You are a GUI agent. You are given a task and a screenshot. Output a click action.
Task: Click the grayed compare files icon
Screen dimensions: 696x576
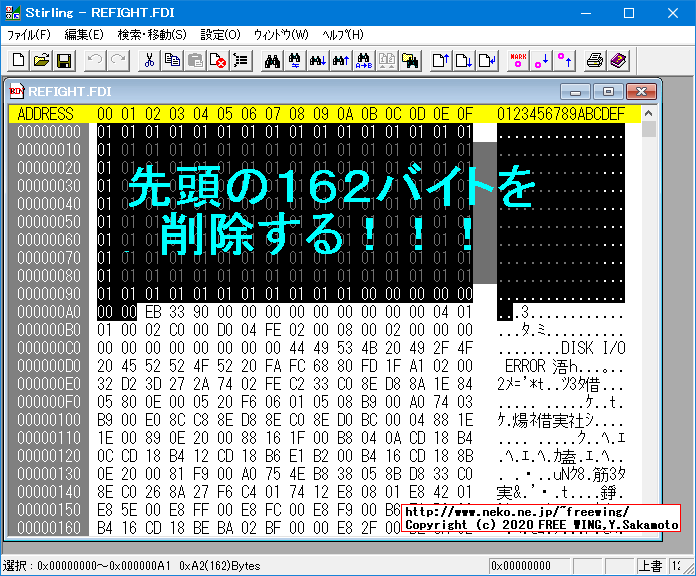point(387,60)
